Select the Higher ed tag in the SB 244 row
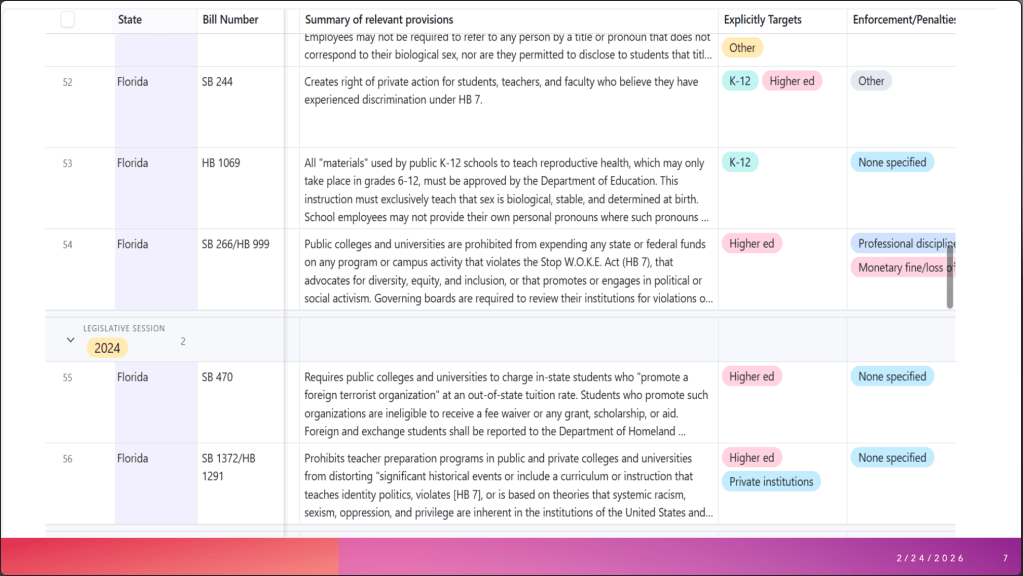This screenshot has width=1023, height=576. [x=791, y=81]
